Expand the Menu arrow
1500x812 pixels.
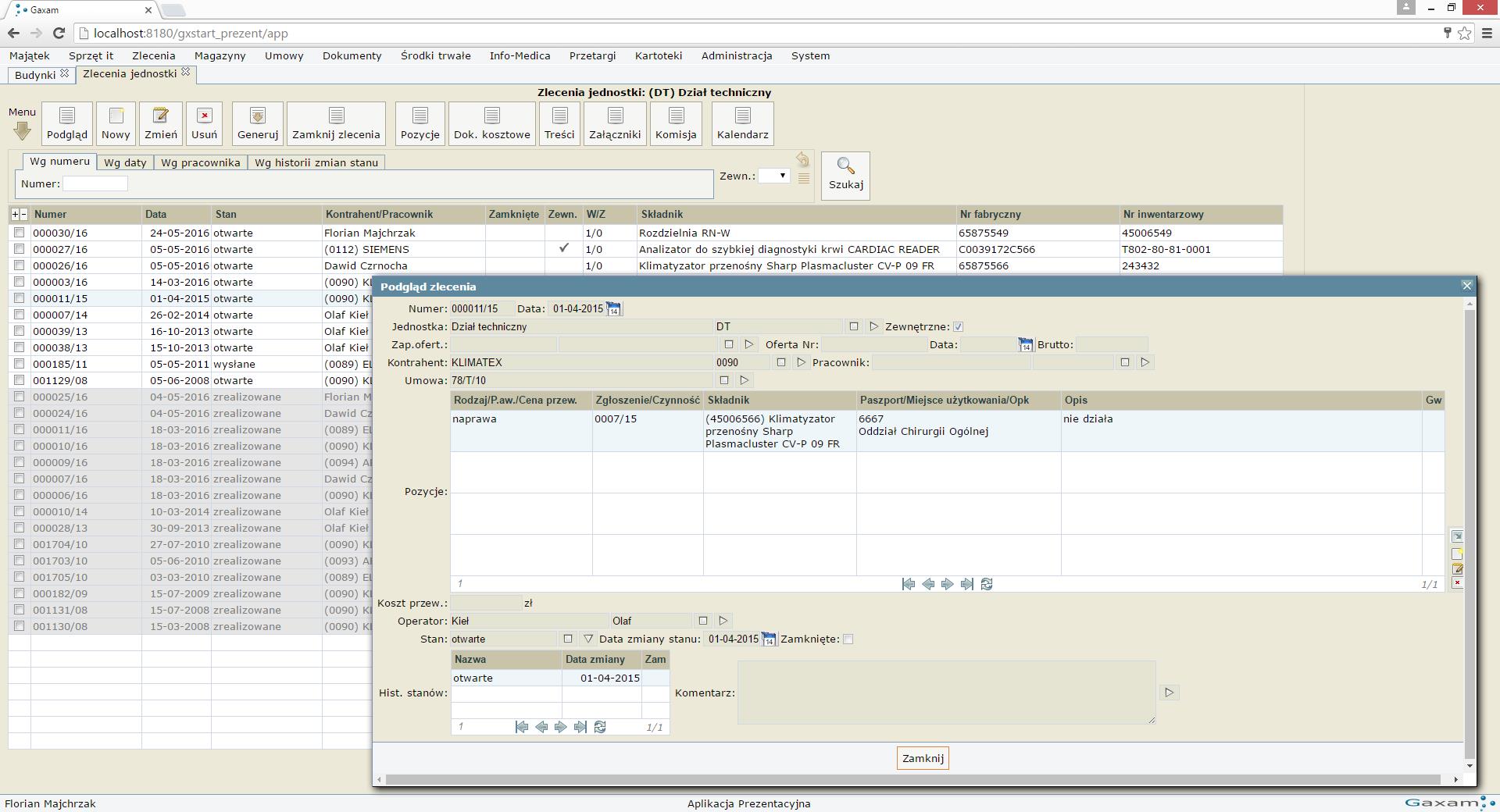tap(22, 131)
